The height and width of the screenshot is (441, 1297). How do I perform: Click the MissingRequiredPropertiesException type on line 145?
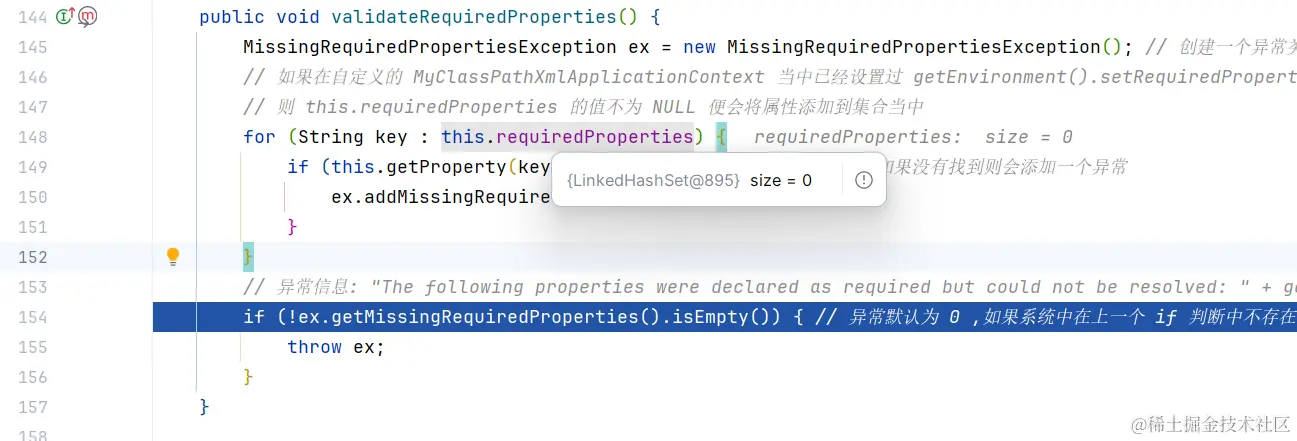tap(429, 47)
